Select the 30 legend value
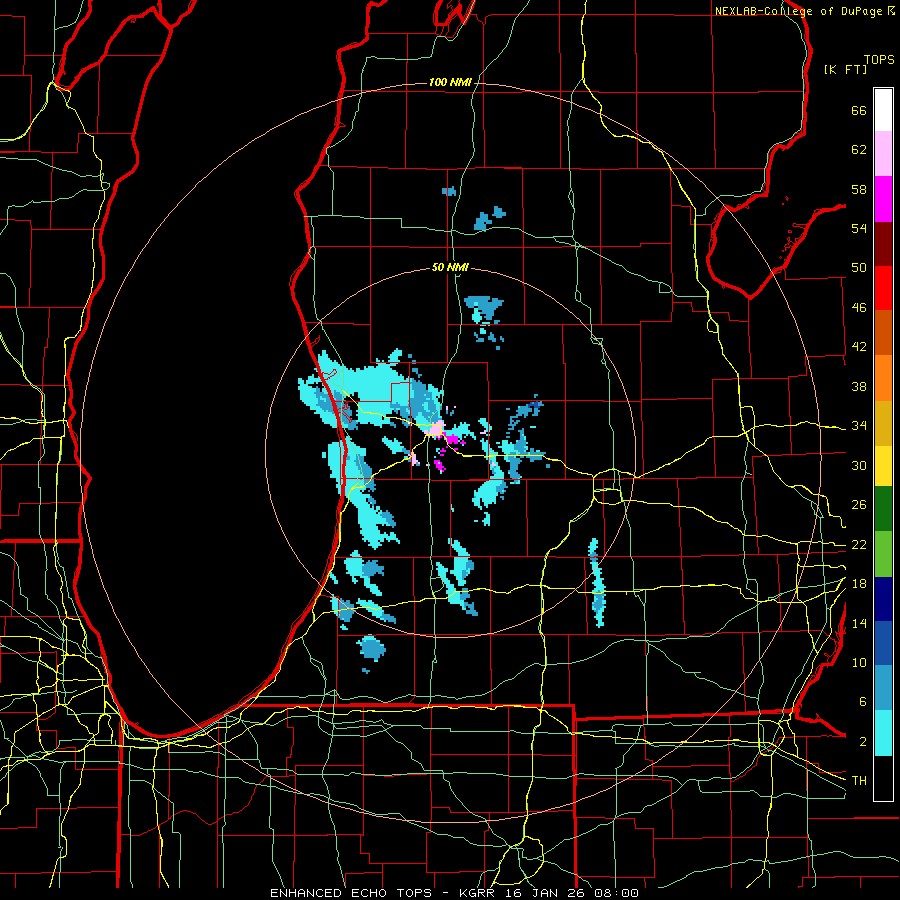 point(859,465)
